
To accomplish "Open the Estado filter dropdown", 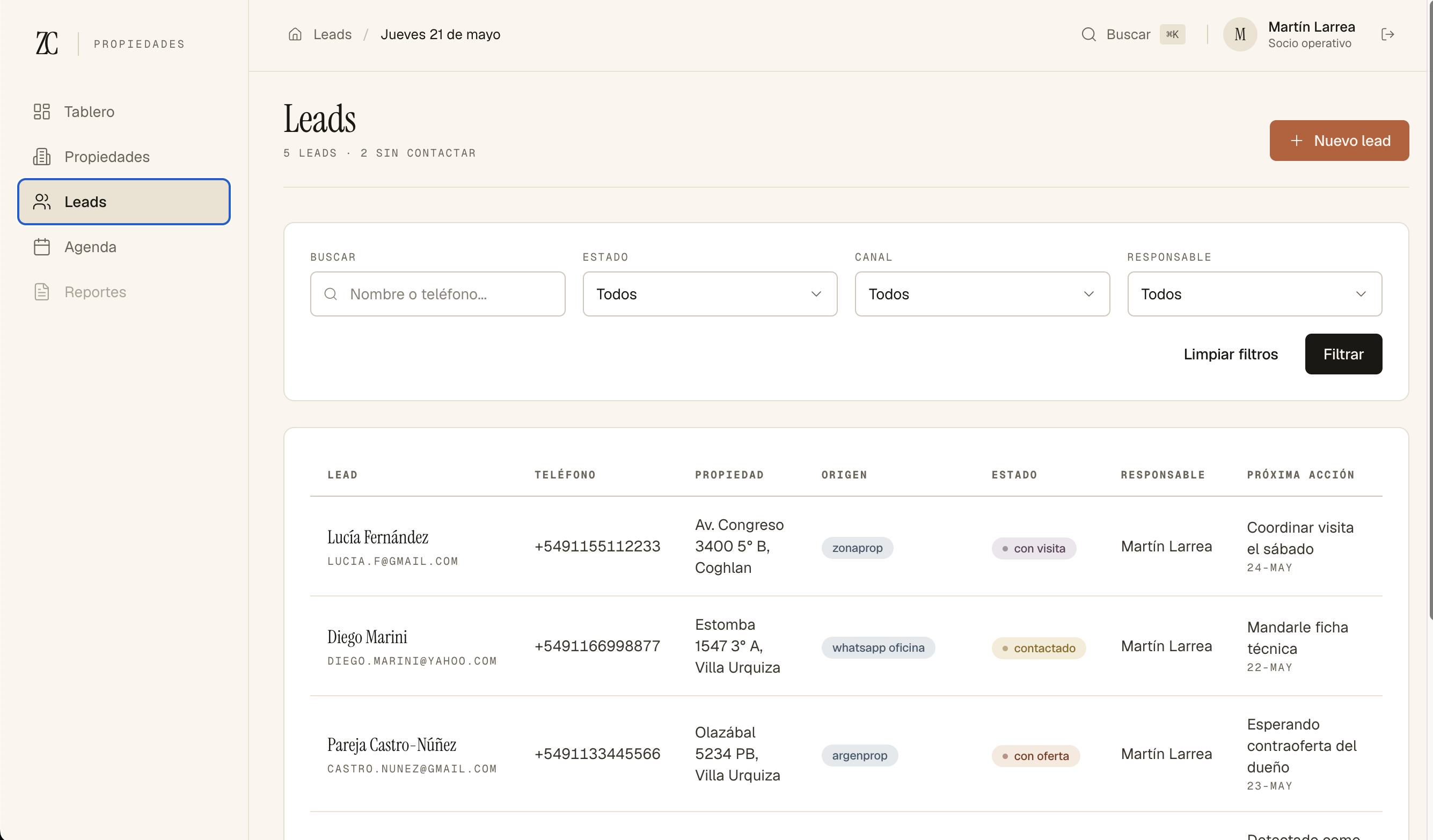I will click(x=710, y=294).
